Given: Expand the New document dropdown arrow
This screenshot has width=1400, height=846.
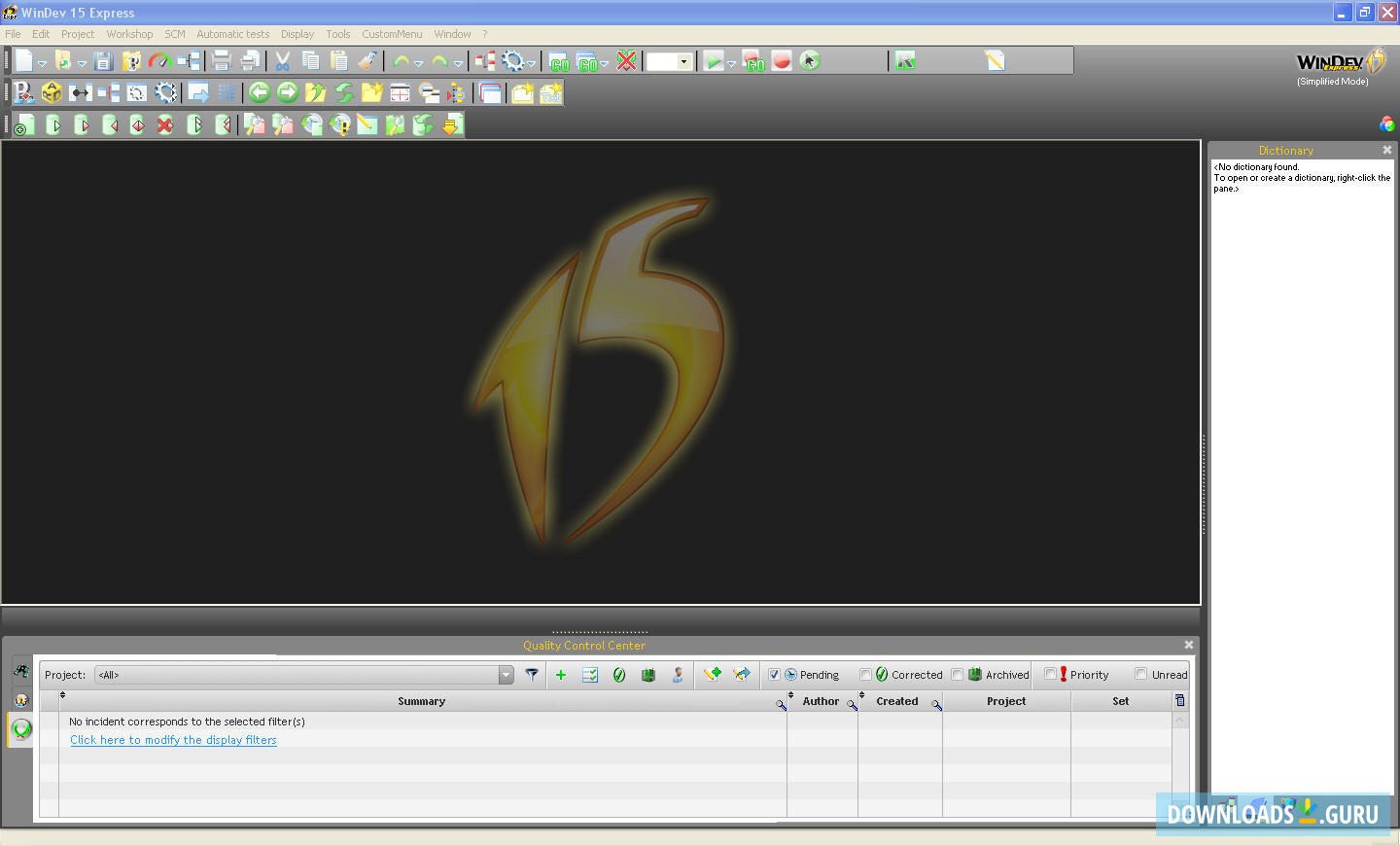Looking at the screenshot, I should pyautogui.click(x=42, y=63).
